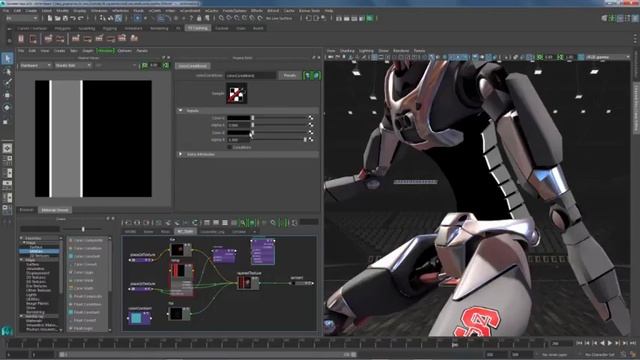Switch to the Polygons shelf tab
Screen dimensions: 640x360
pos(62,29)
